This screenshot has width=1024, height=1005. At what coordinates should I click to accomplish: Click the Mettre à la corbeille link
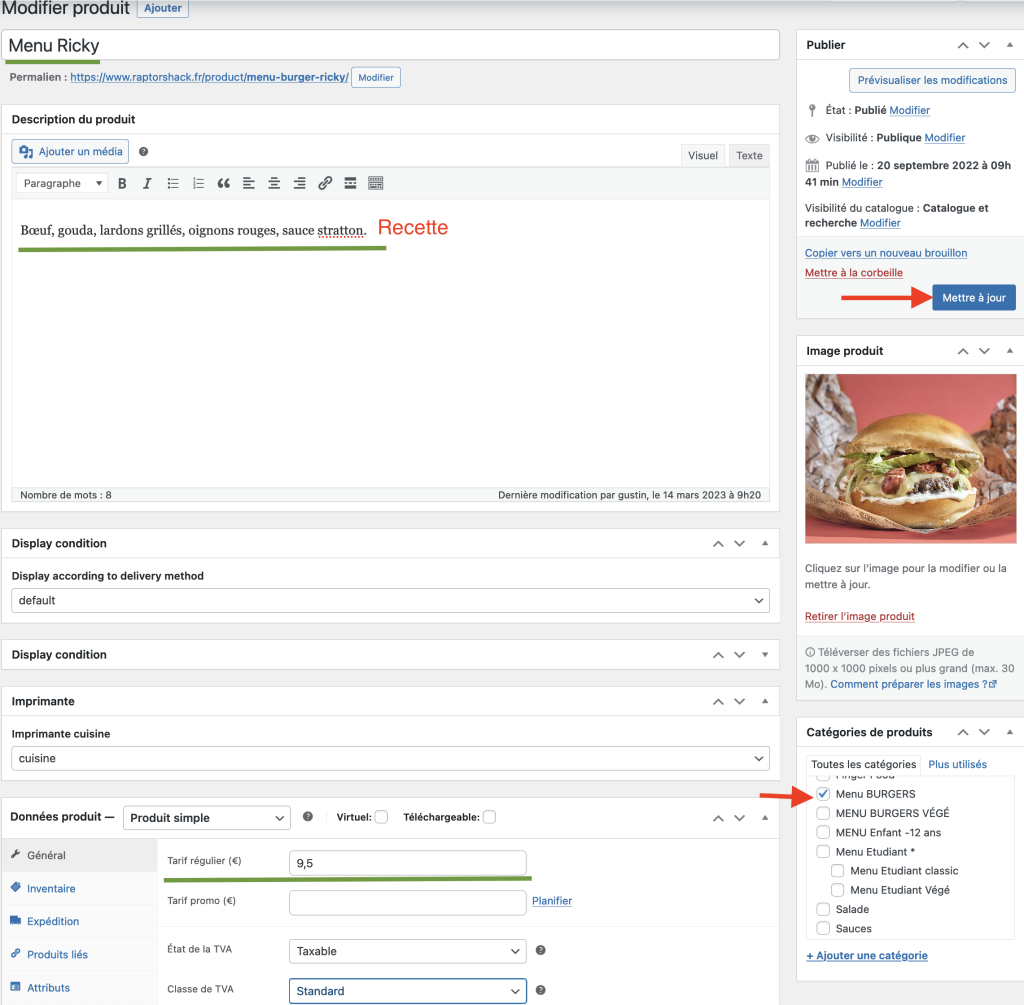853,273
